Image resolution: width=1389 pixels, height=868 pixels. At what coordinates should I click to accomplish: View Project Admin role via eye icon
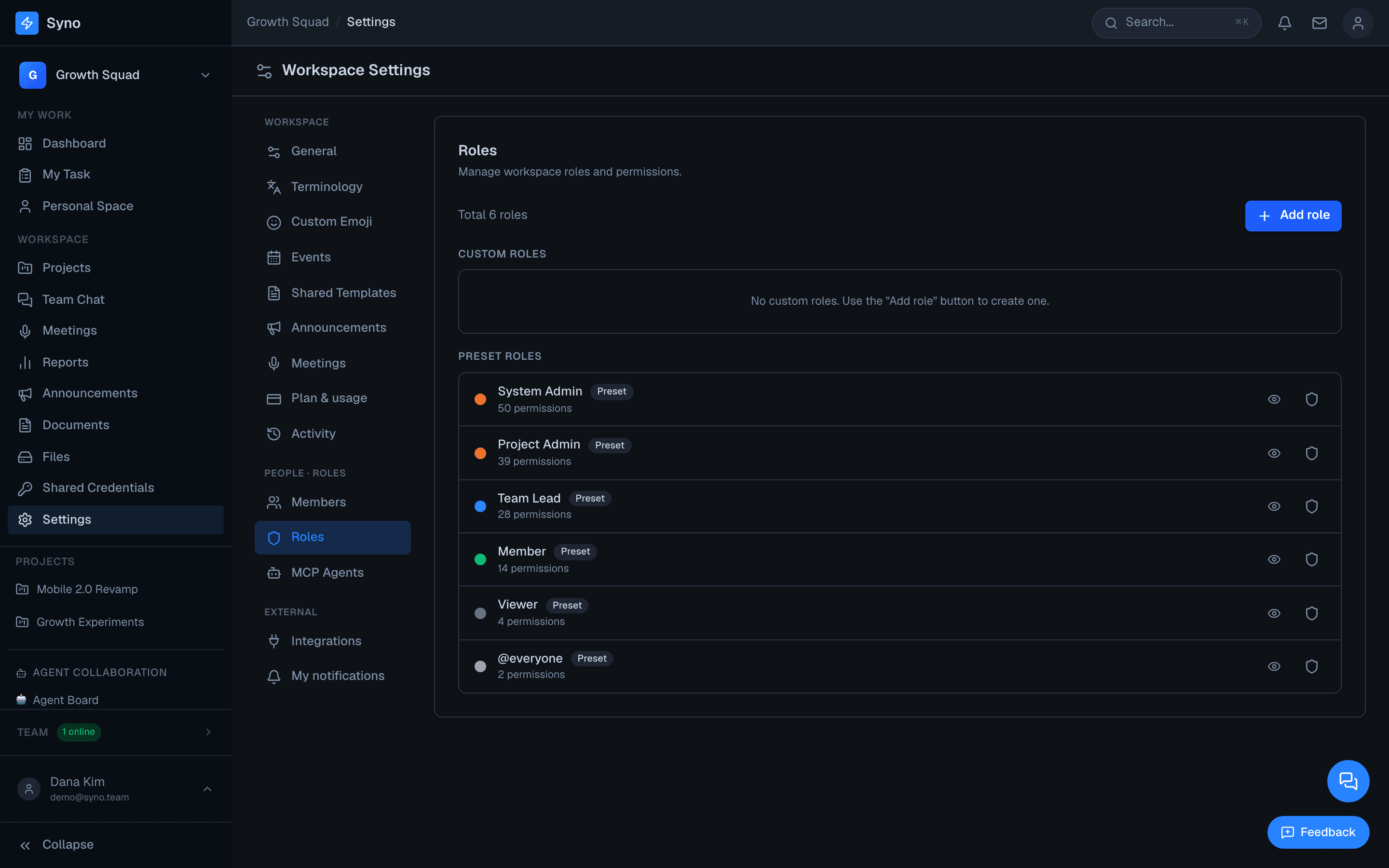tap(1274, 453)
